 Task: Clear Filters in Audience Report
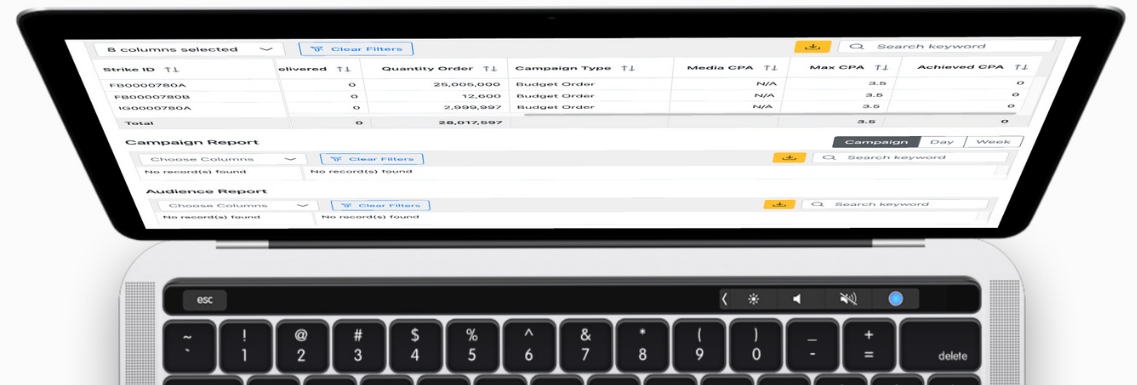[x=380, y=206]
